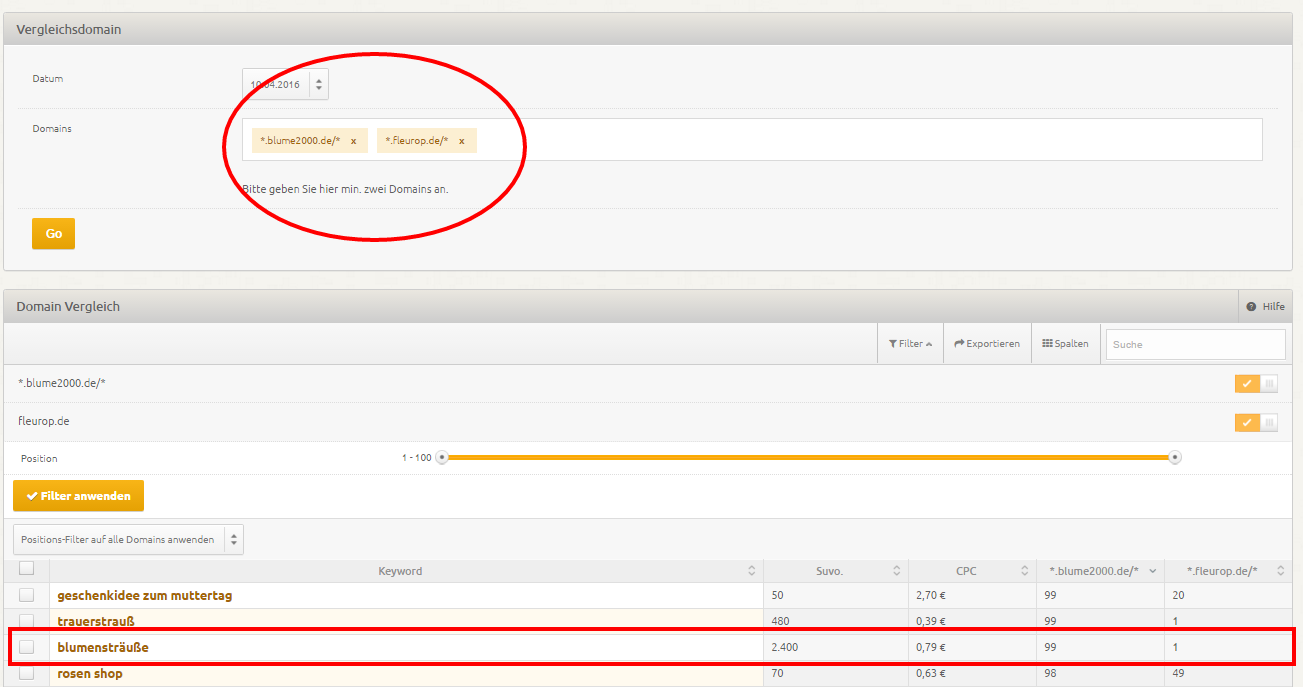Click the Suvo. value 2.400
The width and height of the screenshot is (1303, 687).
coord(785,647)
